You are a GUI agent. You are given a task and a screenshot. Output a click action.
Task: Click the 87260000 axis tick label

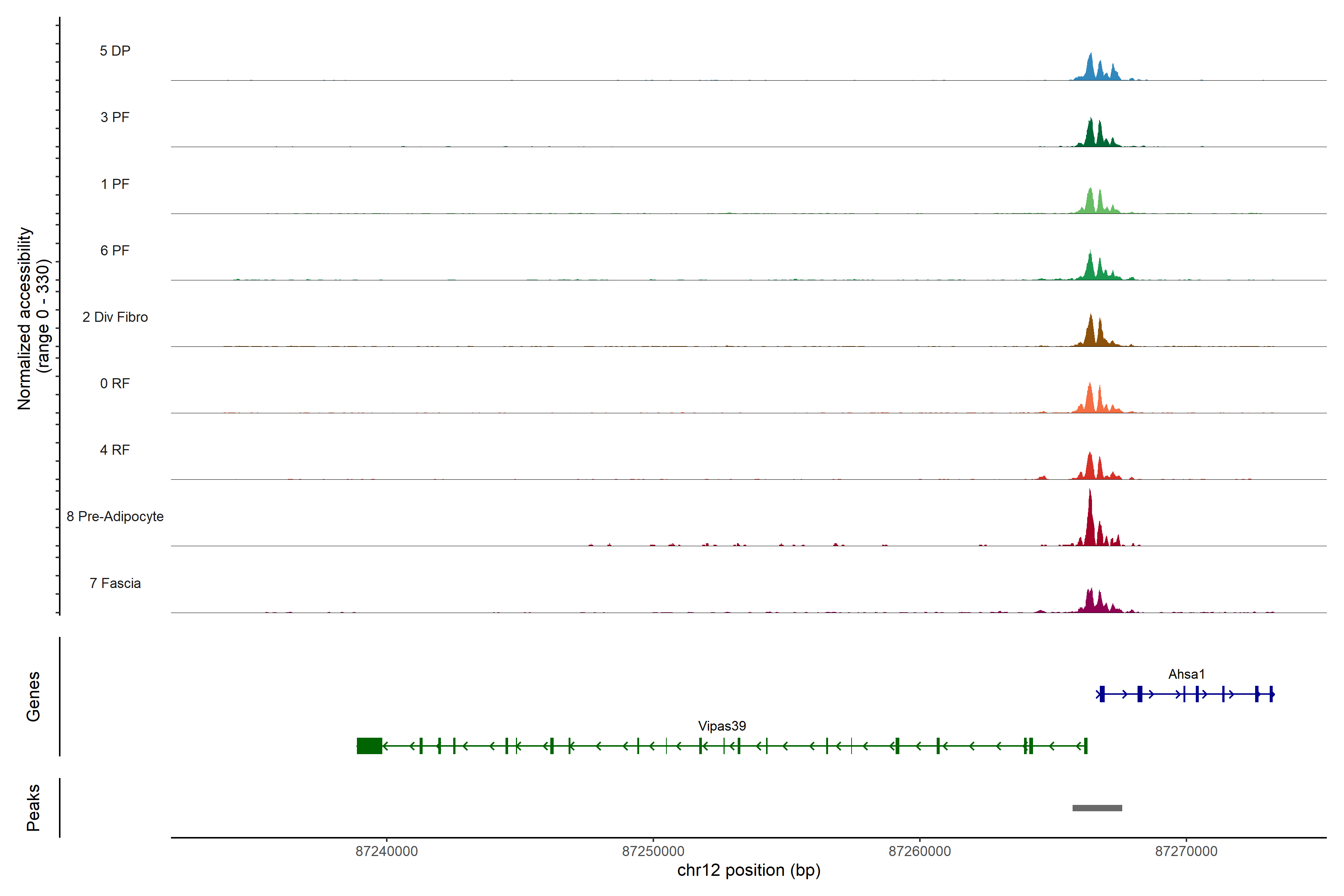(920, 852)
